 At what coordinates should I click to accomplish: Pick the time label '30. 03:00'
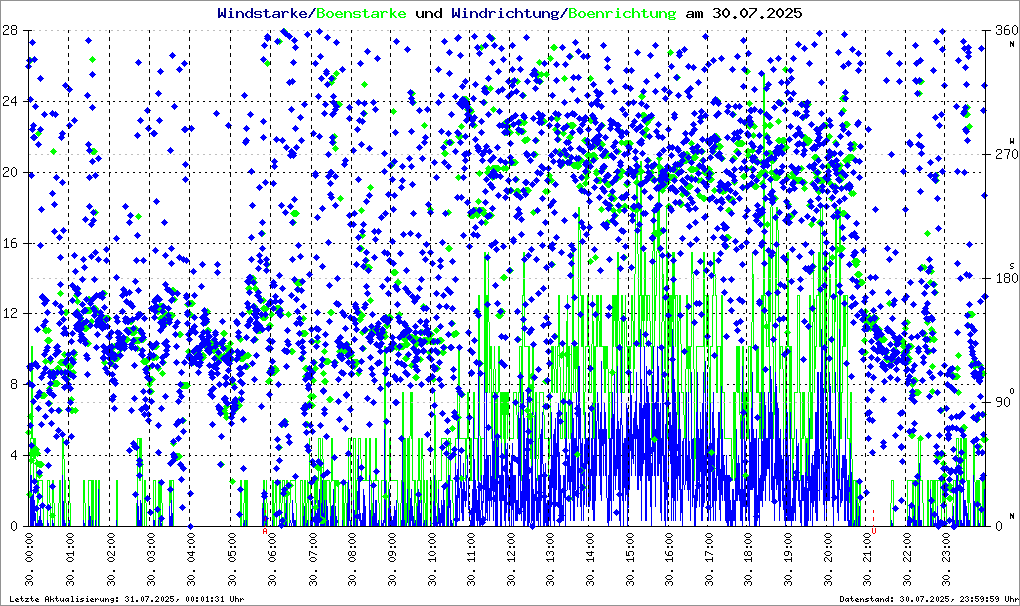pos(150,559)
